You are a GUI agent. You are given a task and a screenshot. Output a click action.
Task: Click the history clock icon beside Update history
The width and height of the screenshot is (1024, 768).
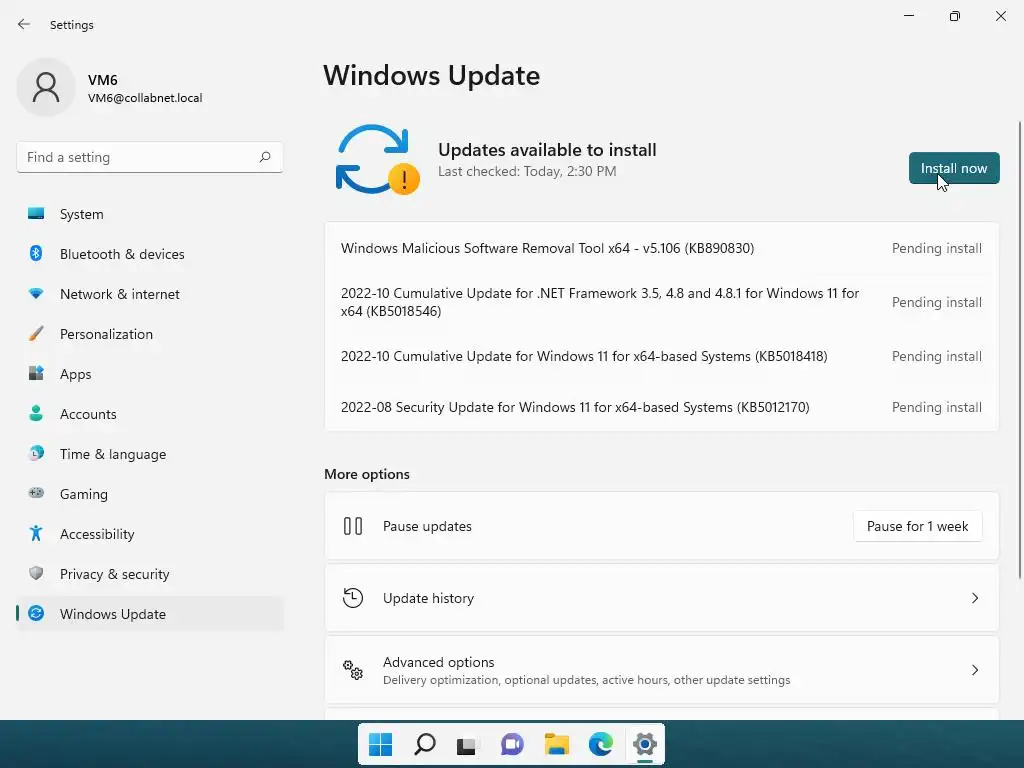[x=353, y=598]
